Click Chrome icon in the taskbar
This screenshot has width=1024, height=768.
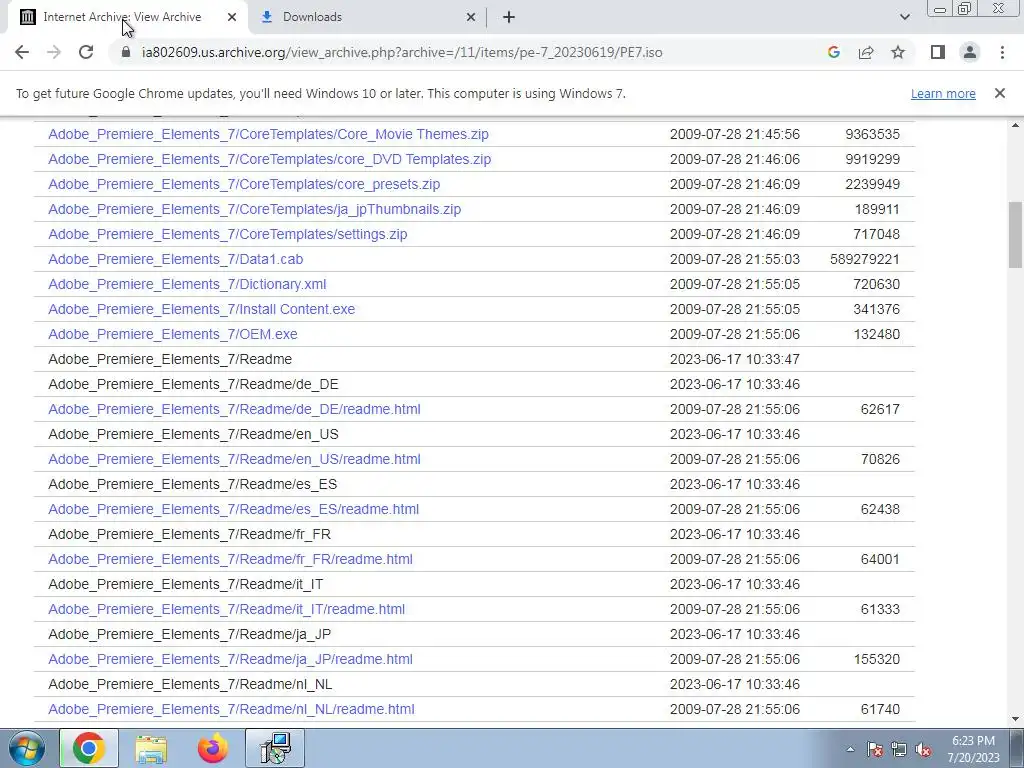pos(89,748)
